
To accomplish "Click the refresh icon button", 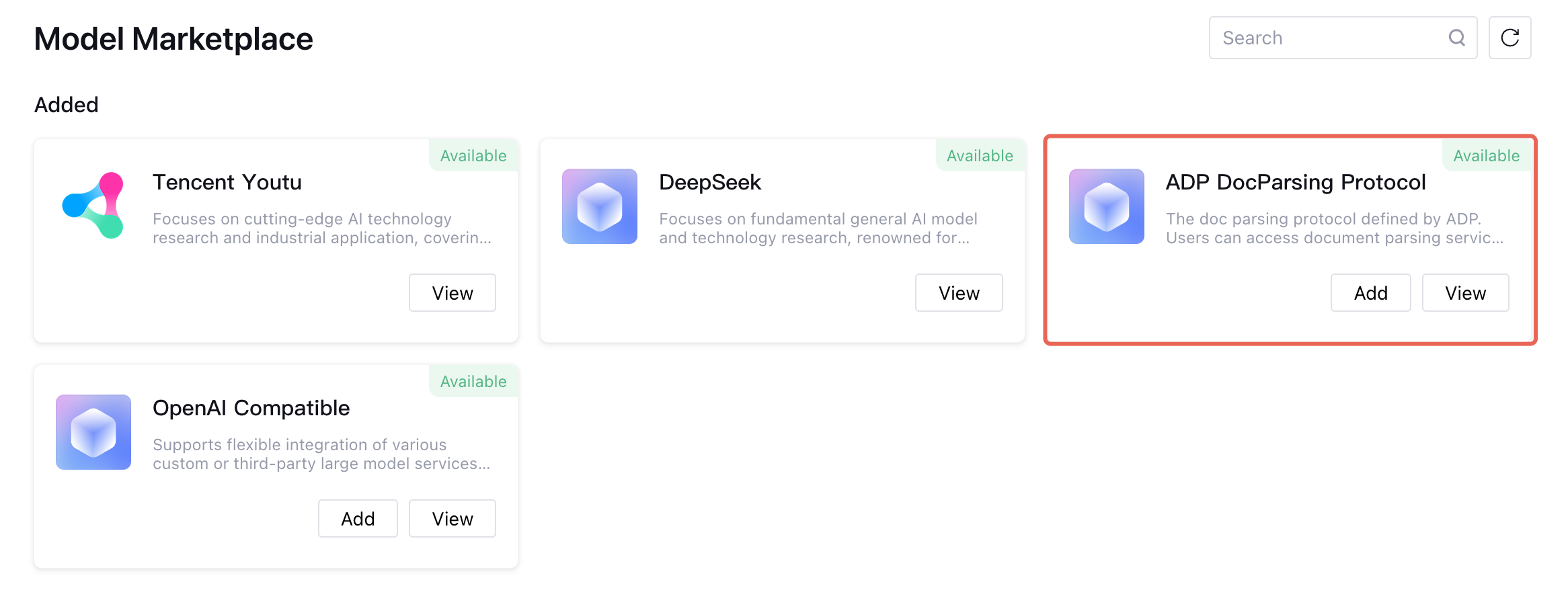I will tap(1510, 38).
